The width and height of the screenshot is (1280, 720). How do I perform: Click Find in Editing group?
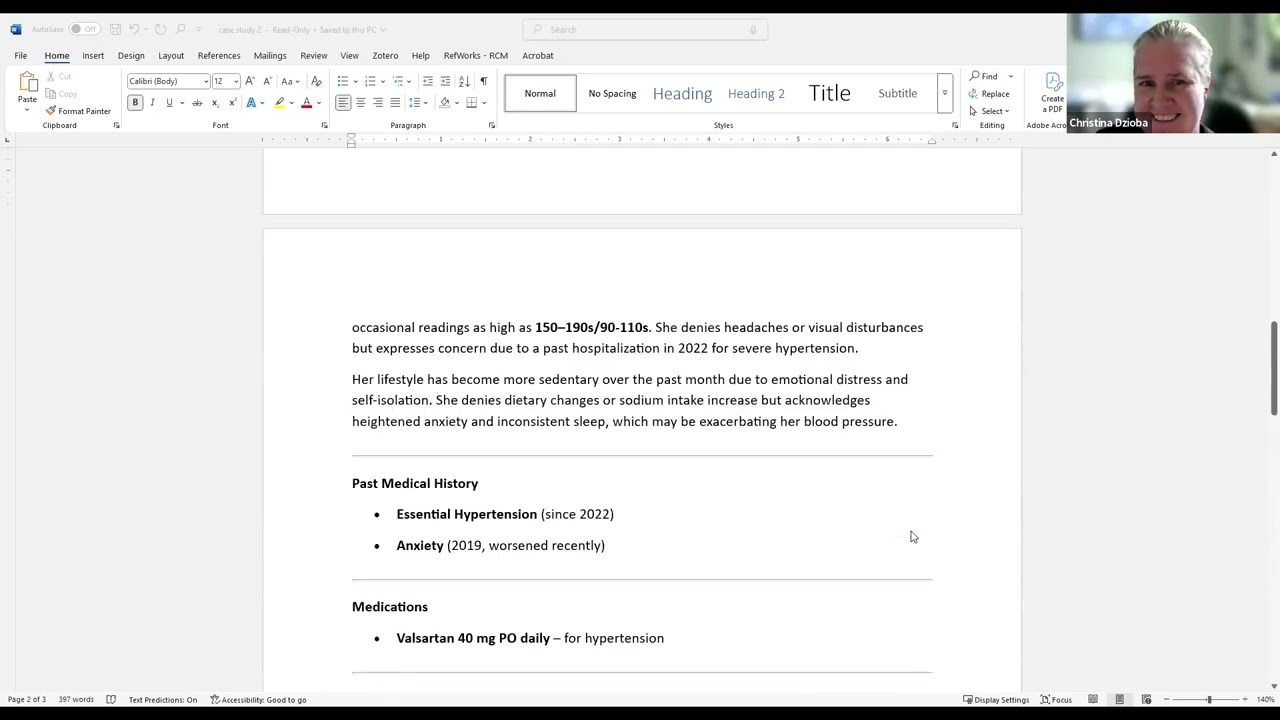(x=982, y=76)
